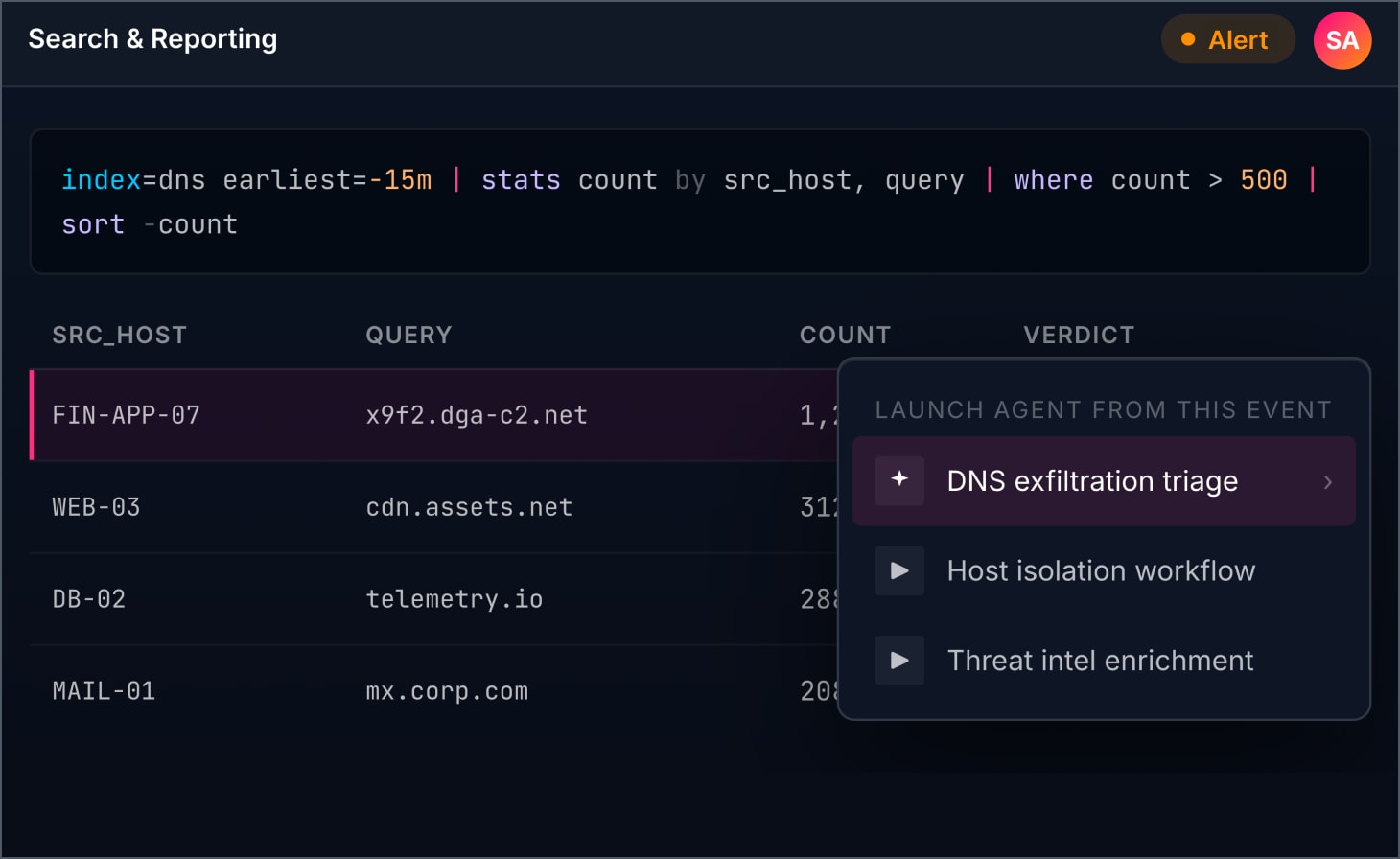Click the x9f2.dga-c2.net query value
Image resolution: width=1400 pixels, height=859 pixels.
point(477,415)
